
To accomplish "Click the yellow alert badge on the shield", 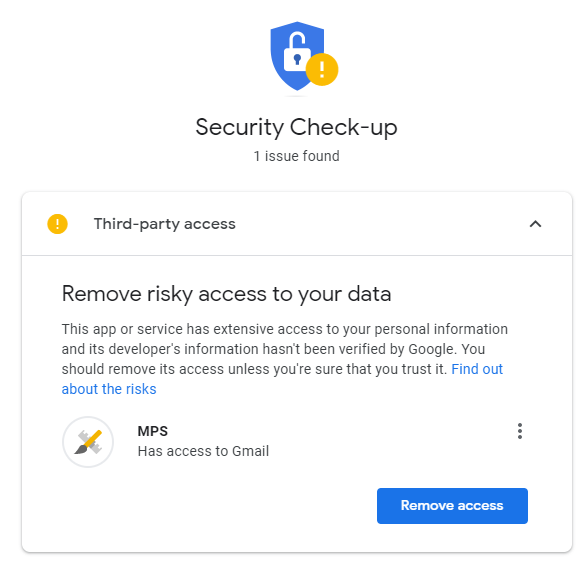I will click(x=322, y=70).
